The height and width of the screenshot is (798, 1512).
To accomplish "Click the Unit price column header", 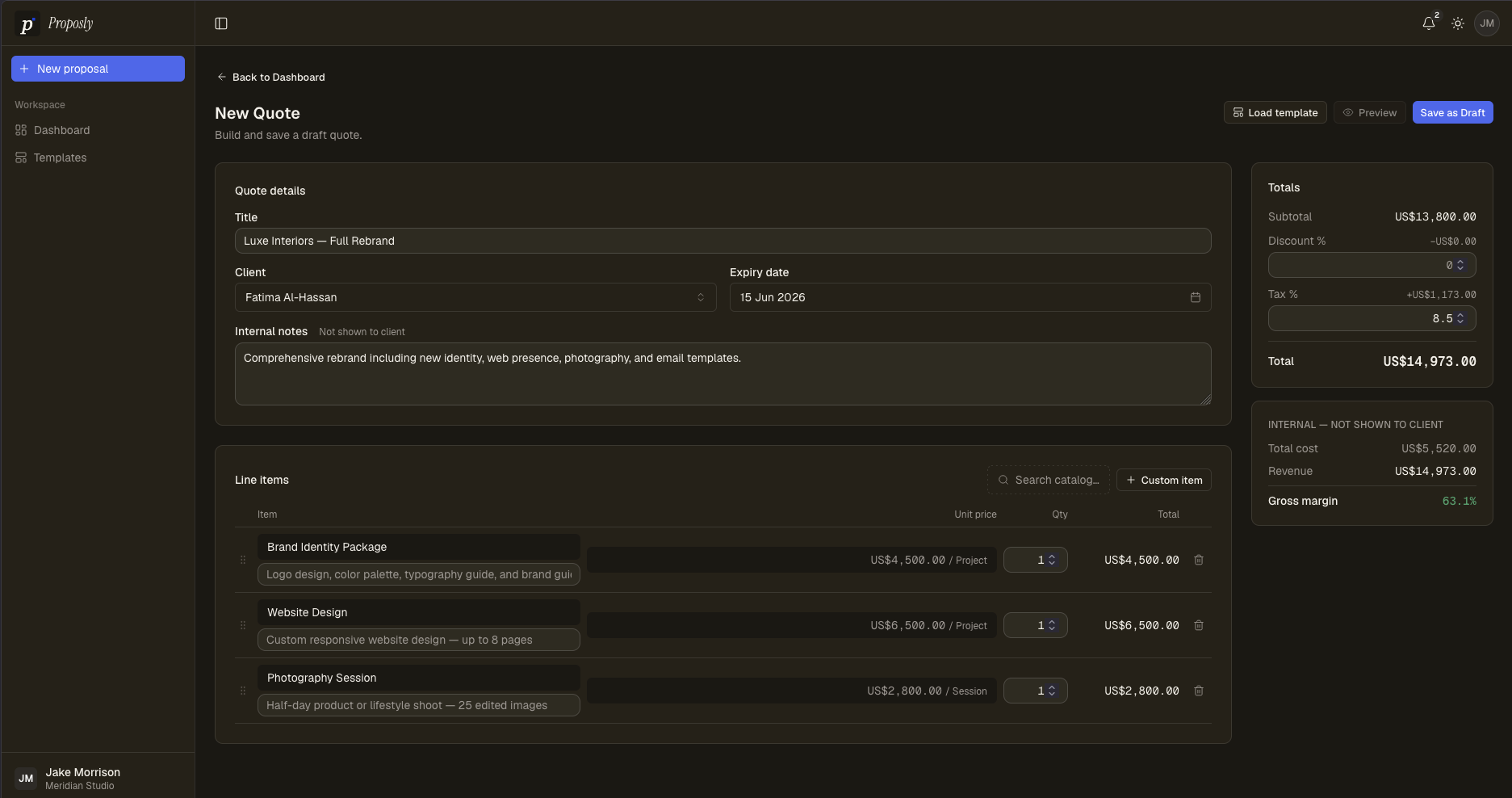I will point(975,514).
